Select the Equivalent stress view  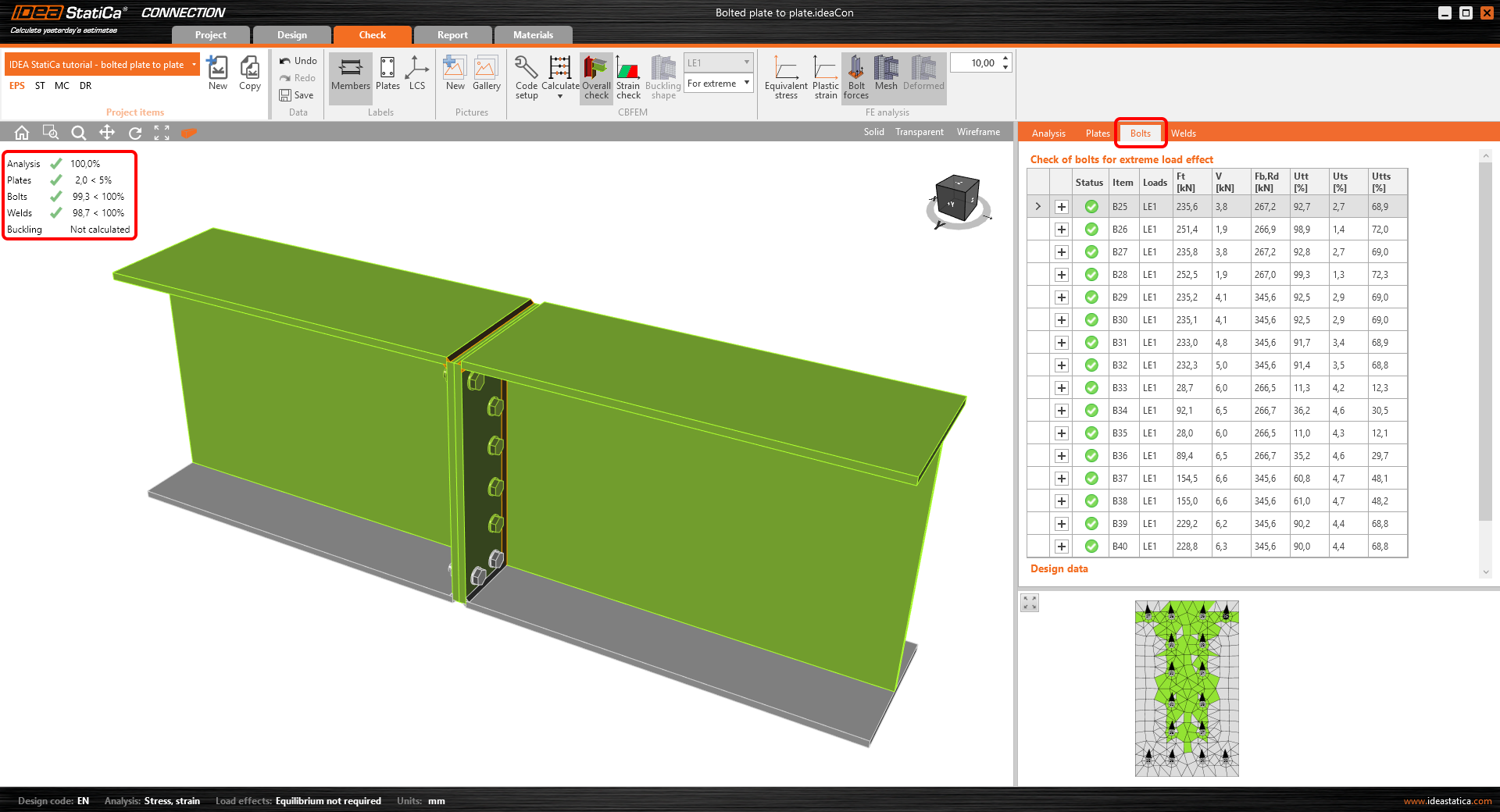pyautogui.click(x=785, y=77)
